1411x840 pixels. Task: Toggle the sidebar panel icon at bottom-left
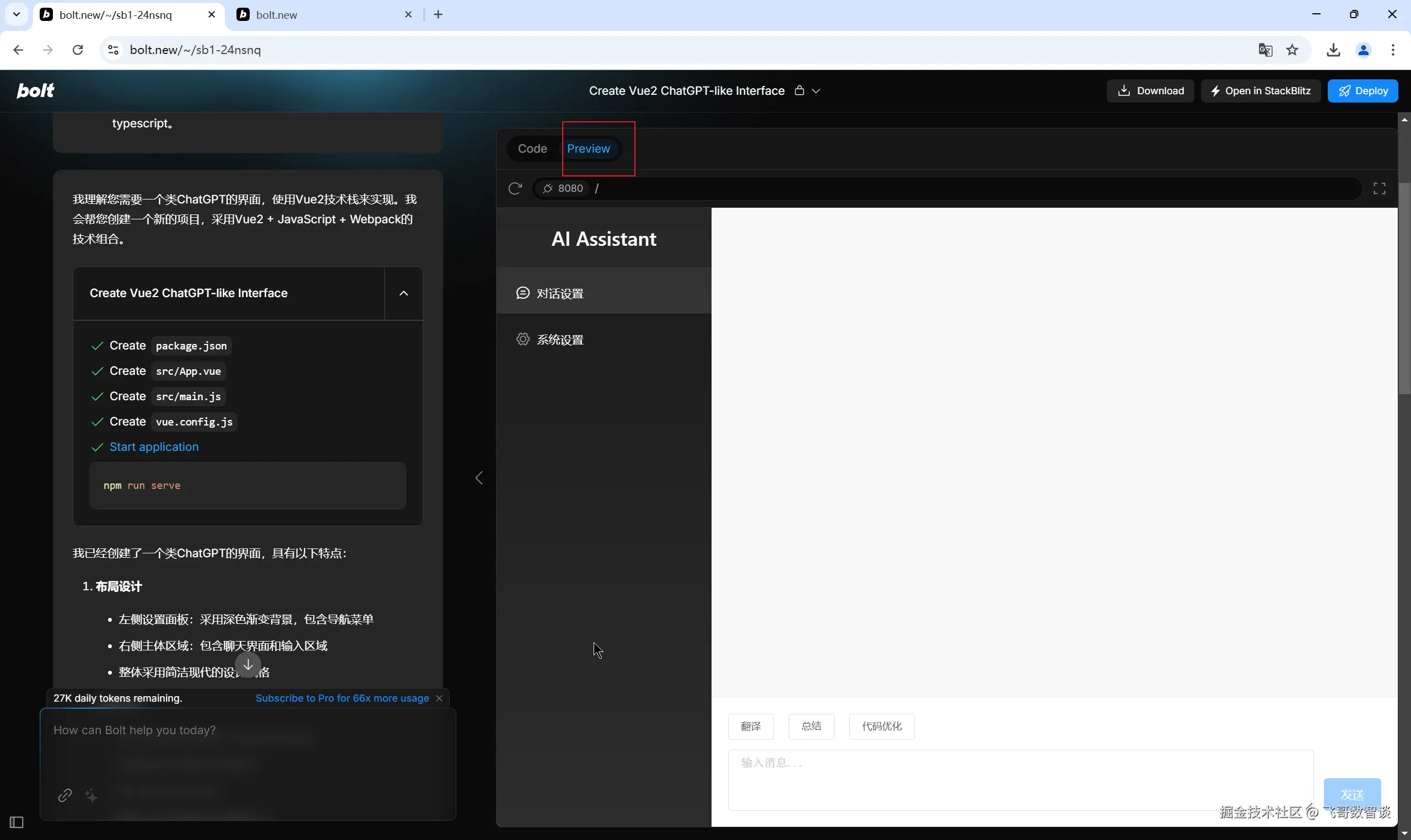pos(17,822)
